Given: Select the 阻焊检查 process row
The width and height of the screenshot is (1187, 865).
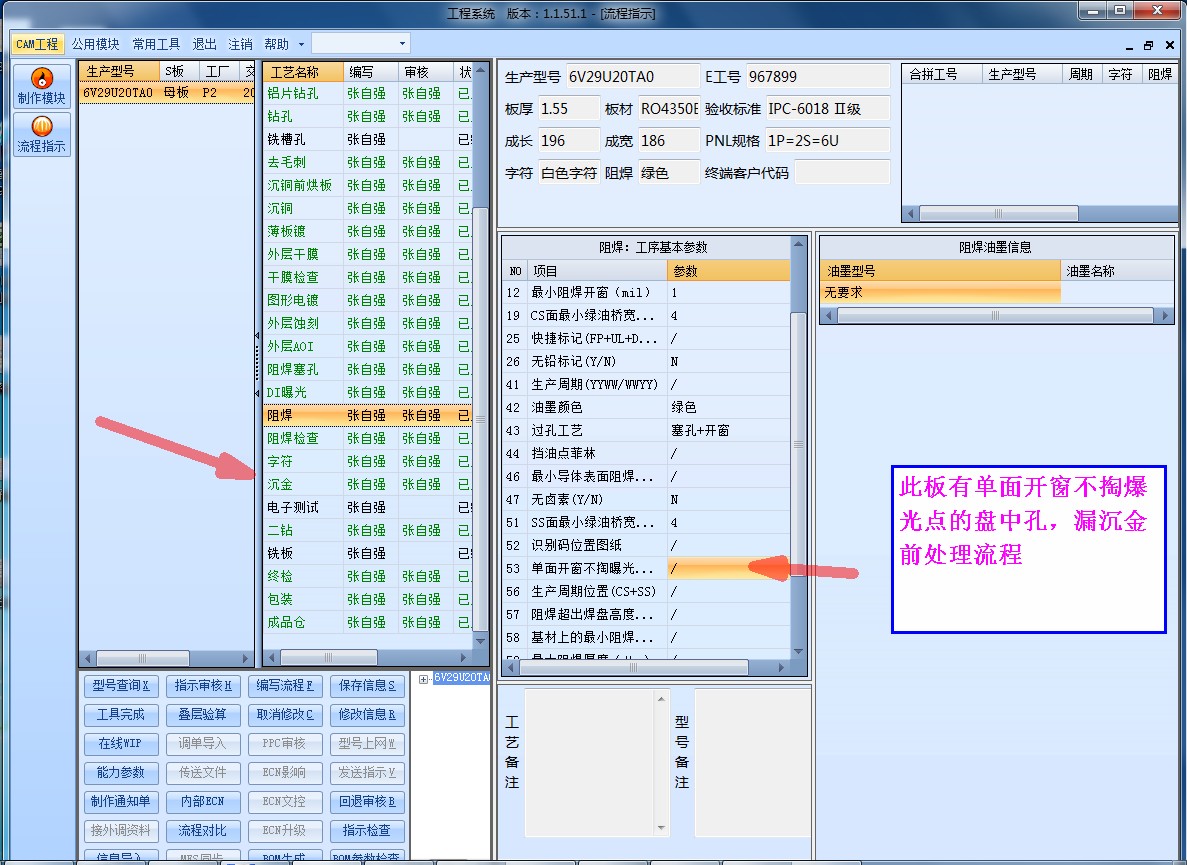Looking at the screenshot, I should (368, 438).
